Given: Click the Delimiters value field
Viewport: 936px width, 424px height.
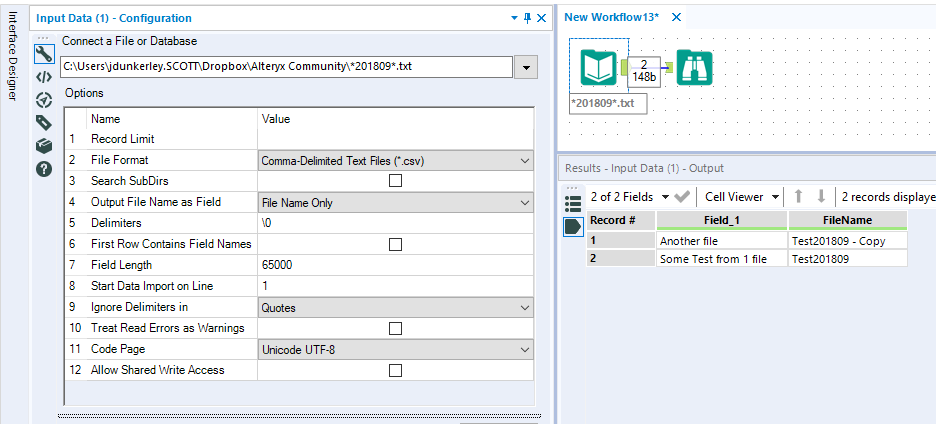Looking at the screenshot, I should click(395, 223).
